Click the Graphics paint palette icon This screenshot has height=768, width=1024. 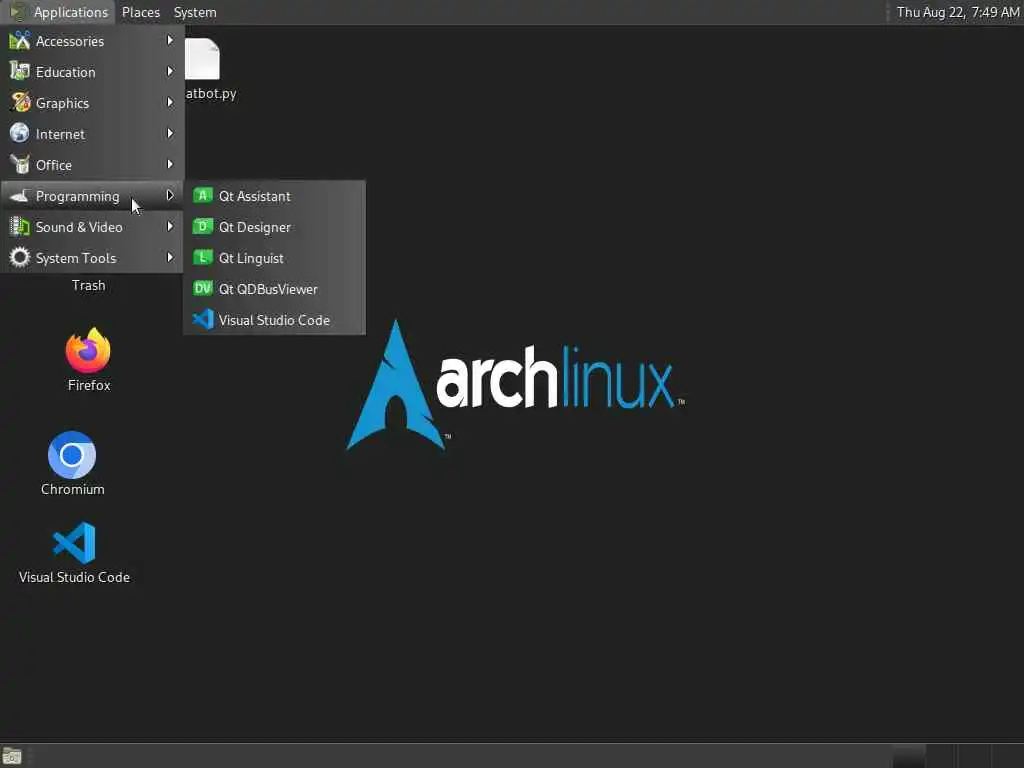coord(20,103)
